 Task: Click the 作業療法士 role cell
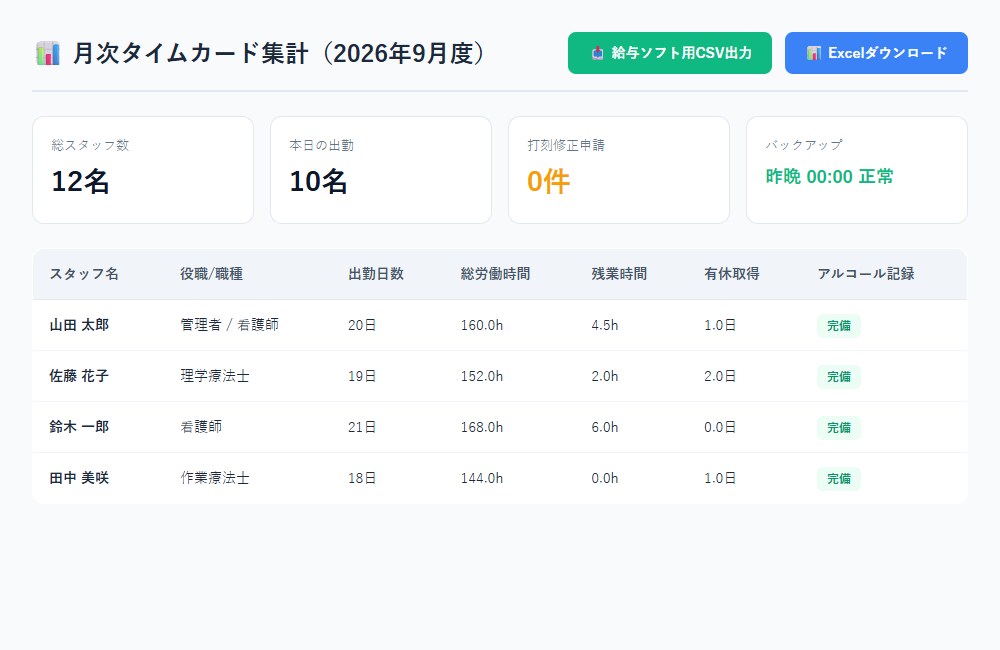215,478
